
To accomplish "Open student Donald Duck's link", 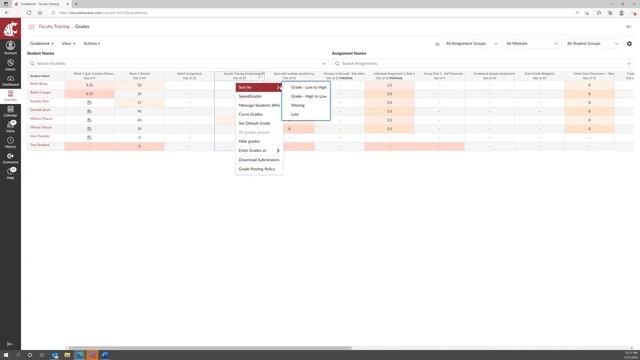I will pyautogui.click(x=40, y=110).
